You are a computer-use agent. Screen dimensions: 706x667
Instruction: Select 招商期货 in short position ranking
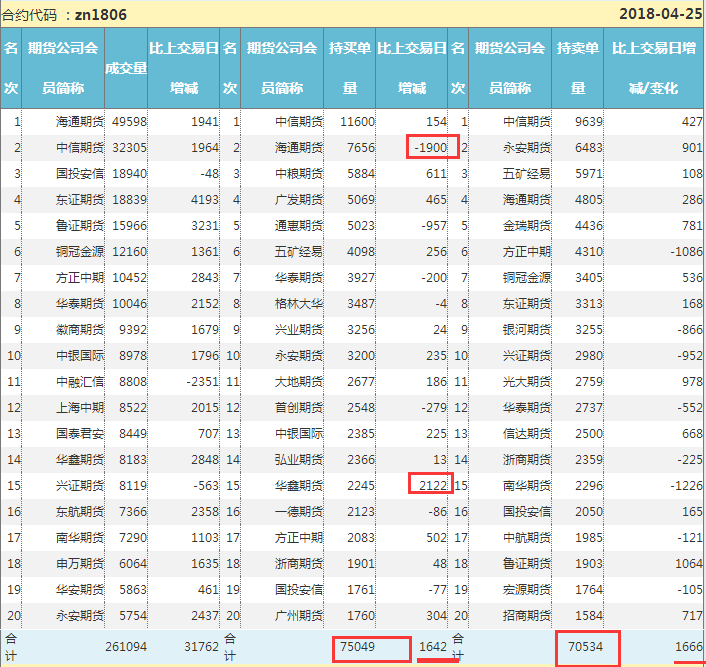pos(527,616)
